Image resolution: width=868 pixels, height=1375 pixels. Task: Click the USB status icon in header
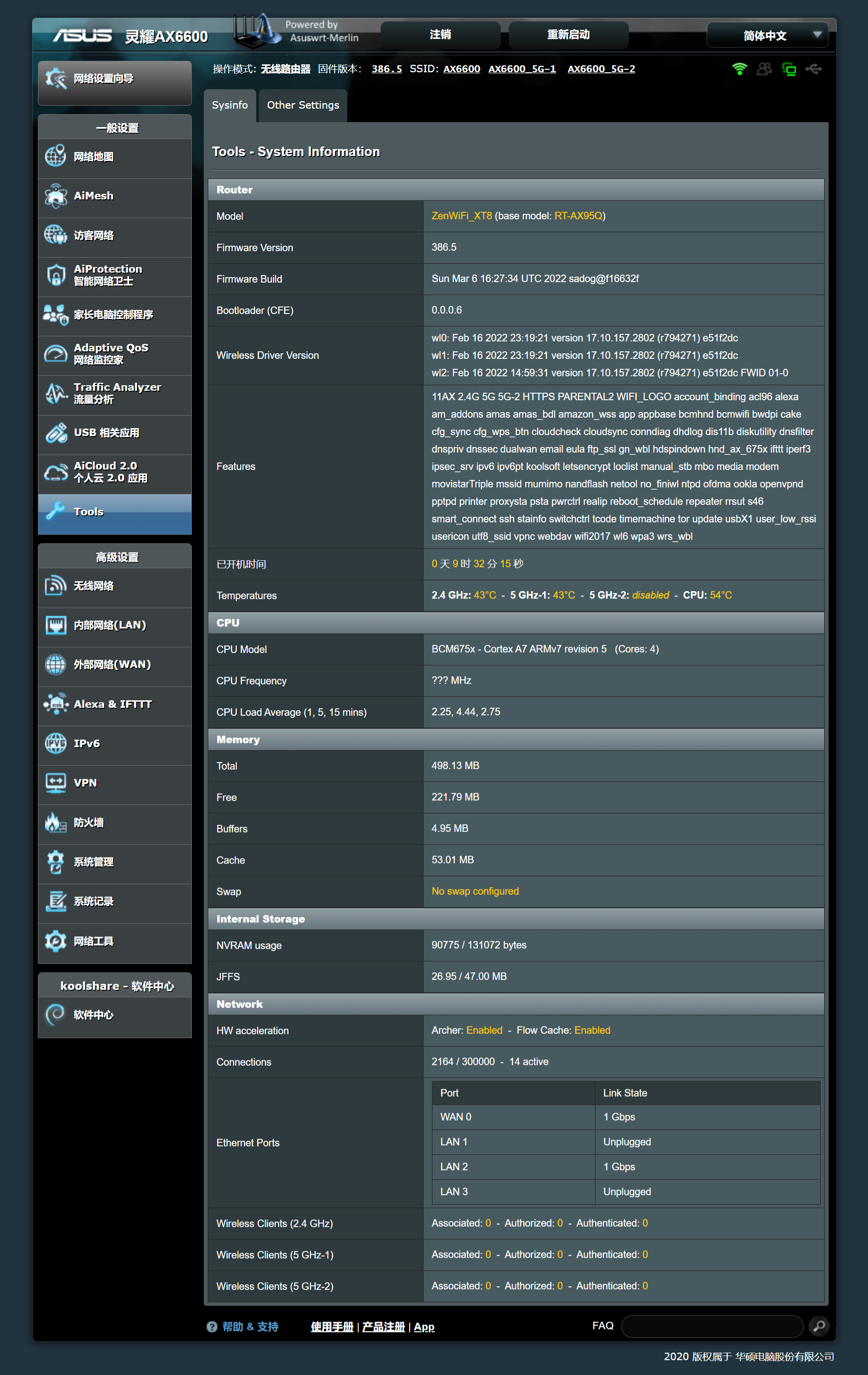tap(814, 69)
